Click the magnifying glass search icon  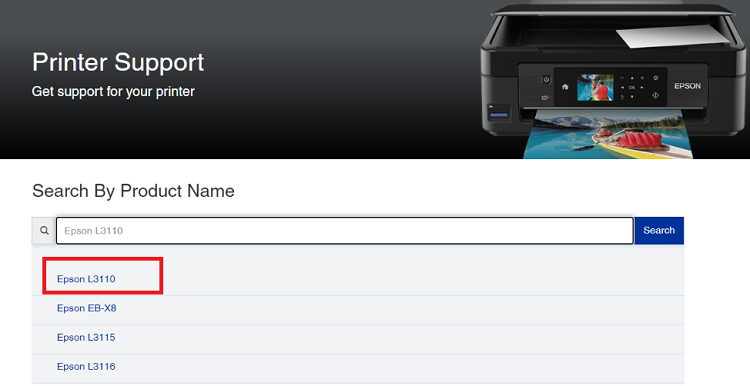click(x=44, y=231)
